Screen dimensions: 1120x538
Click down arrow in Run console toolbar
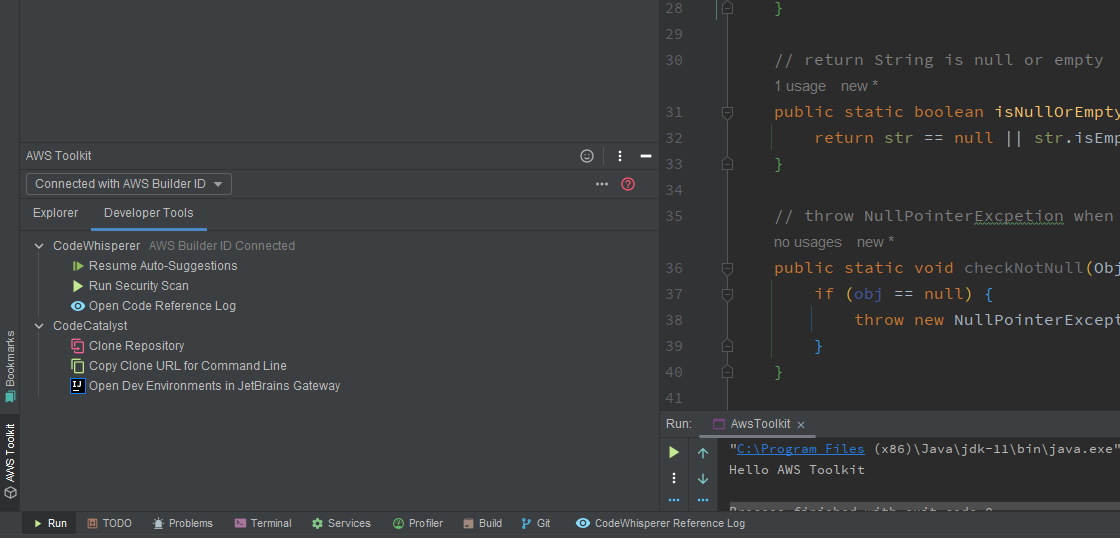(703, 479)
